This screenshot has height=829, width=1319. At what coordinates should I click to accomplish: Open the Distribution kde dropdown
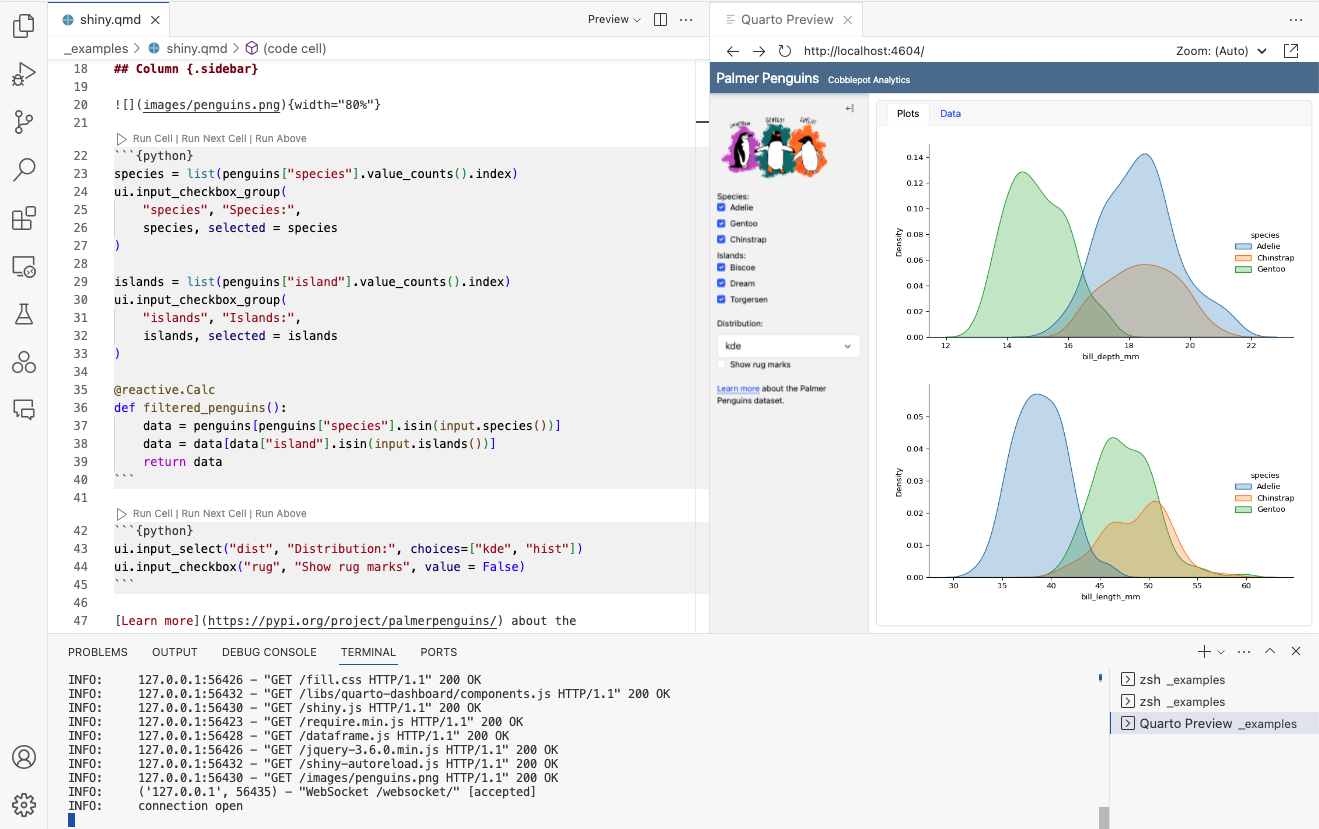pos(788,344)
